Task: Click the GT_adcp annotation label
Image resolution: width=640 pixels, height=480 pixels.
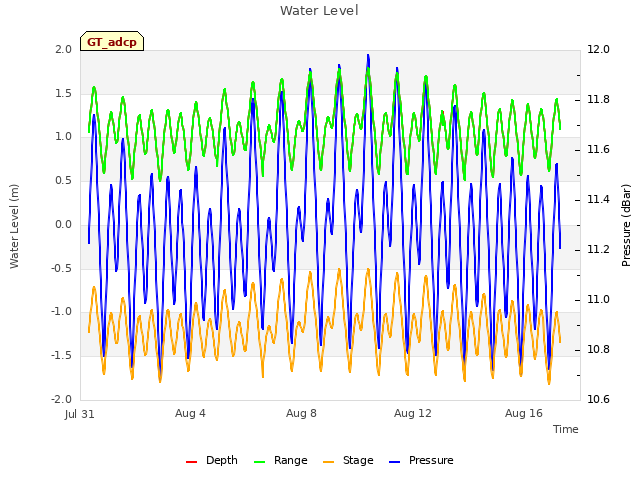Action: click(x=112, y=41)
